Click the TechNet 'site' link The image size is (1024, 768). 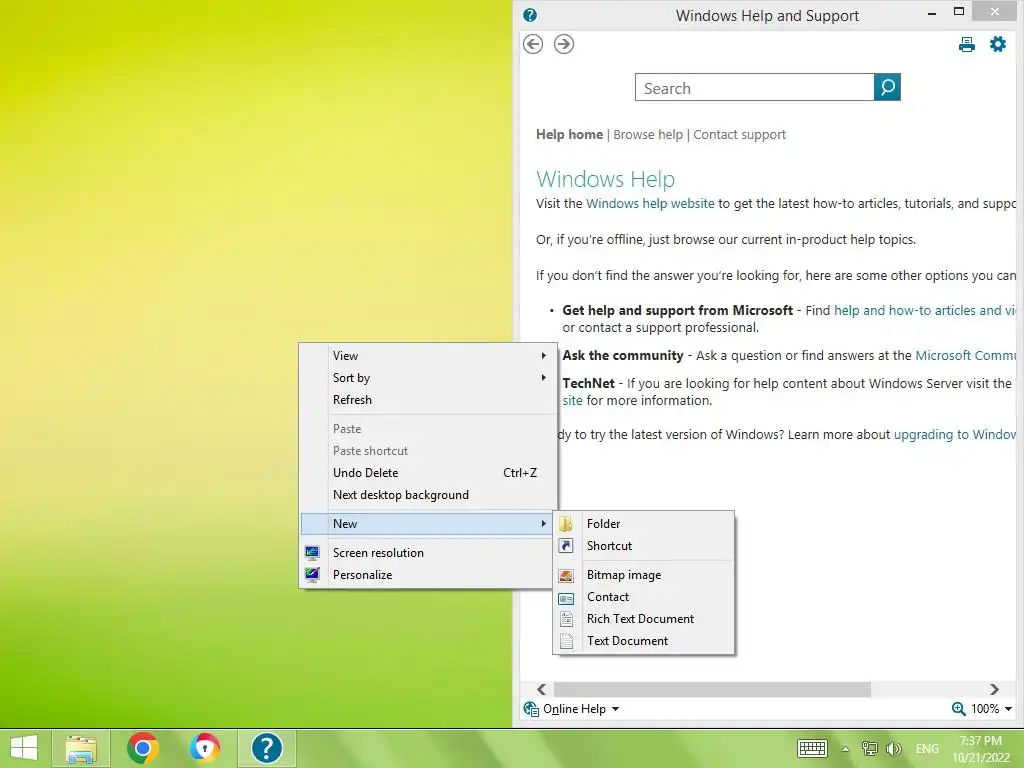pos(572,400)
